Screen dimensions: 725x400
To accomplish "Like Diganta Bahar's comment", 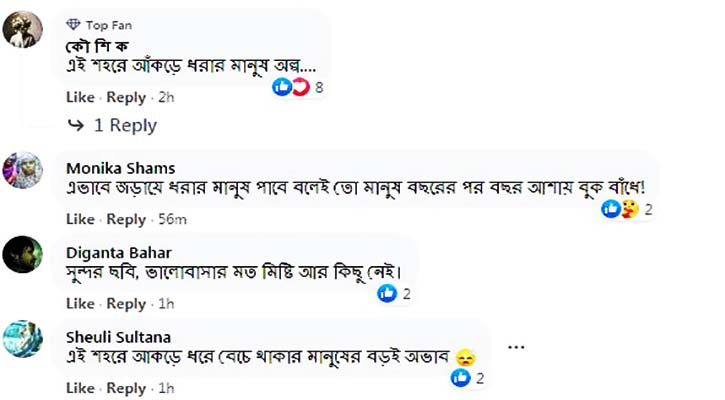I will pyautogui.click(x=80, y=304).
